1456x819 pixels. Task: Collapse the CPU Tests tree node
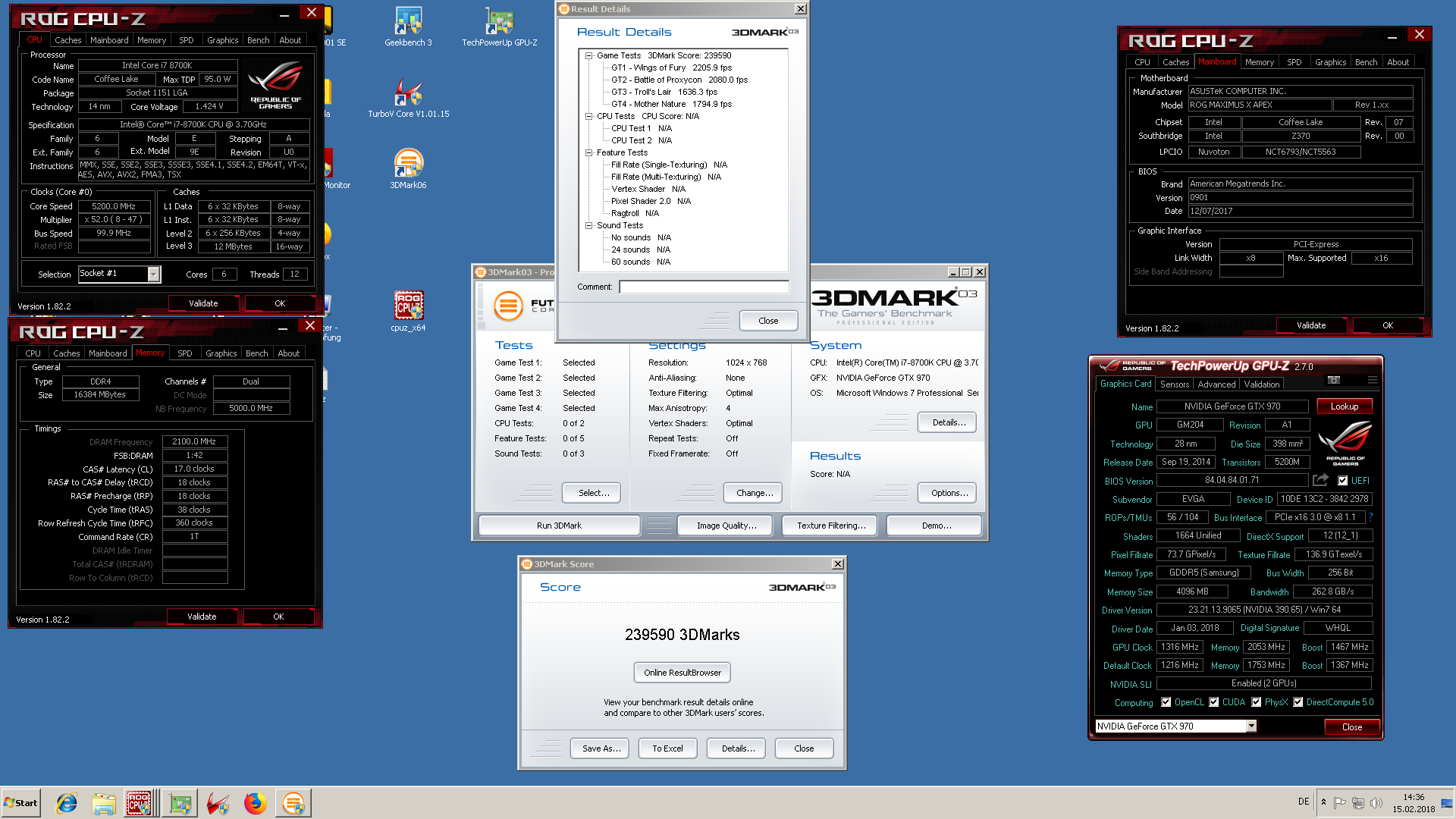click(588, 116)
